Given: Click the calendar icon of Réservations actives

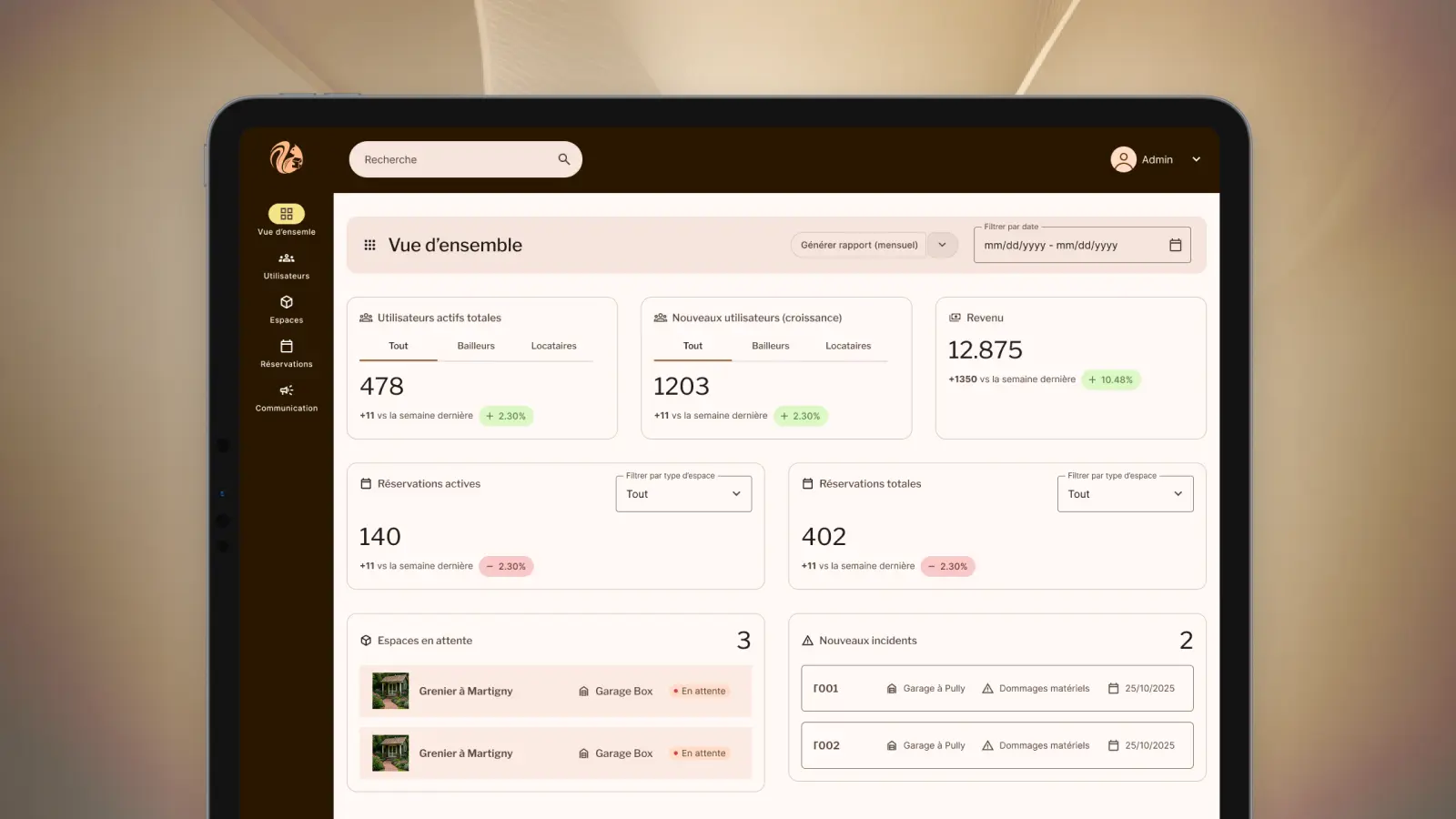Looking at the screenshot, I should coord(366,484).
